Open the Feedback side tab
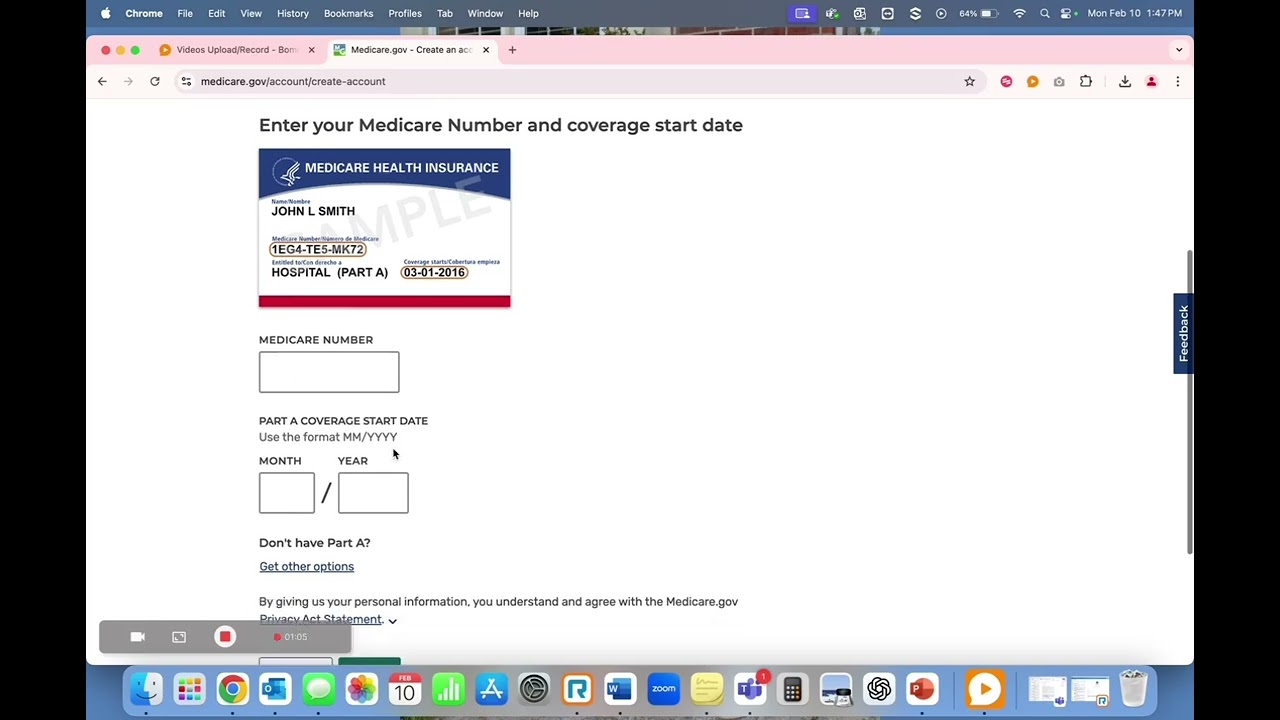The width and height of the screenshot is (1280, 720). pyautogui.click(x=1183, y=333)
